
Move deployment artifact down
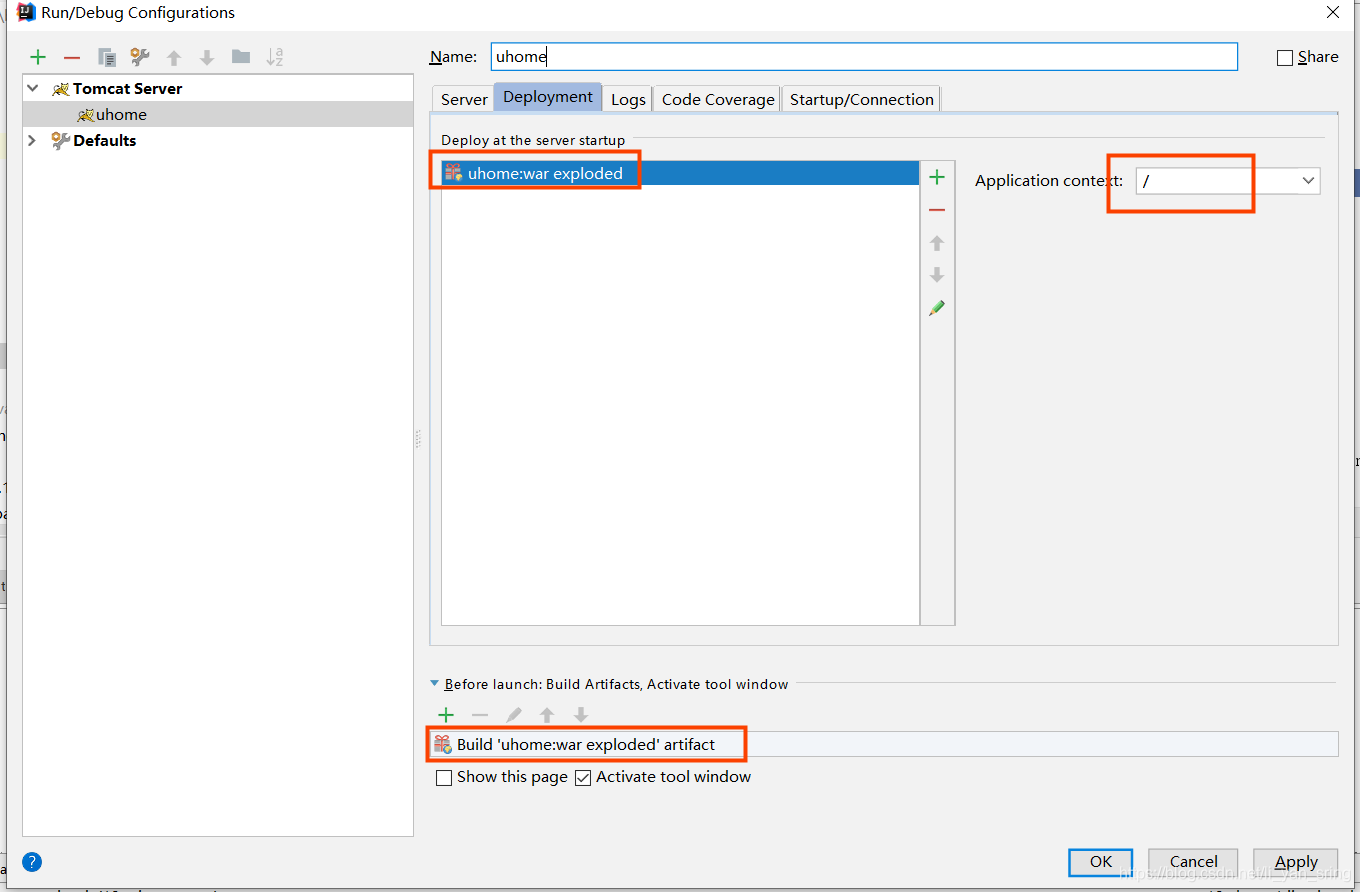pos(937,275)
